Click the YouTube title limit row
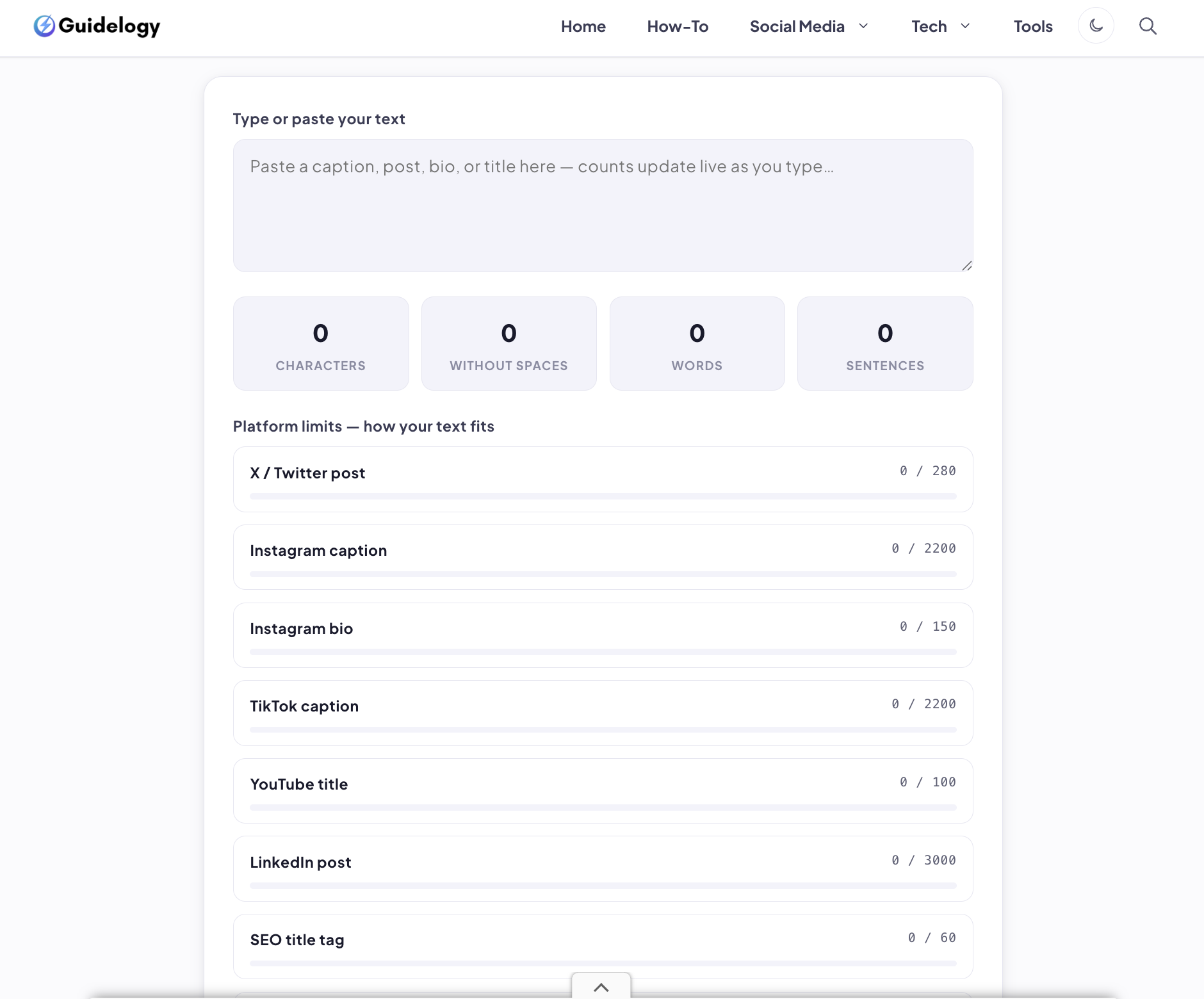The image size is (1204, 999). point(603,791)
